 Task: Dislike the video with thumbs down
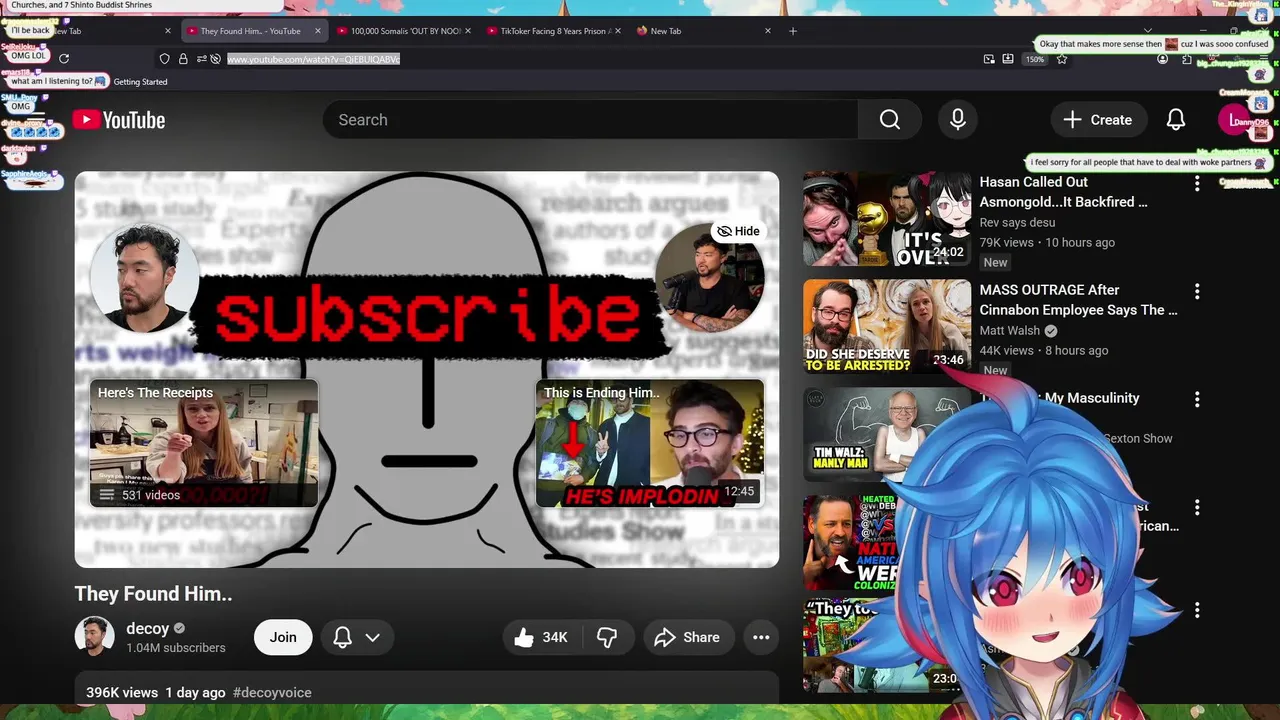(x=607, y=637)
